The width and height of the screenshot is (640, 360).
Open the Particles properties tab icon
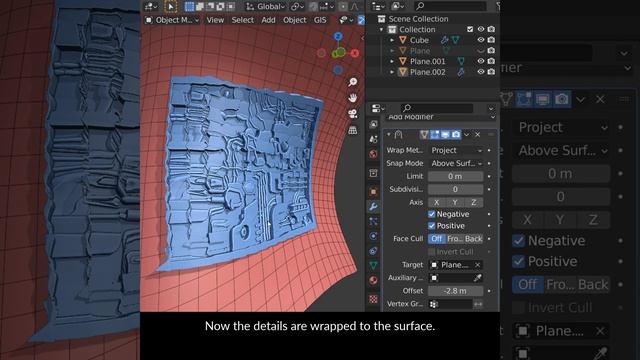point(373,222)
